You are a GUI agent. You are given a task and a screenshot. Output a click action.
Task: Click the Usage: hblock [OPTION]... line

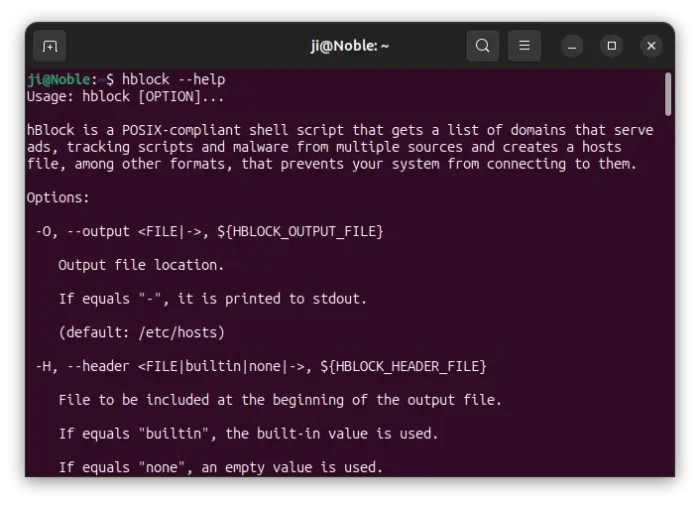pyautogui.click(x=125, y=96)
